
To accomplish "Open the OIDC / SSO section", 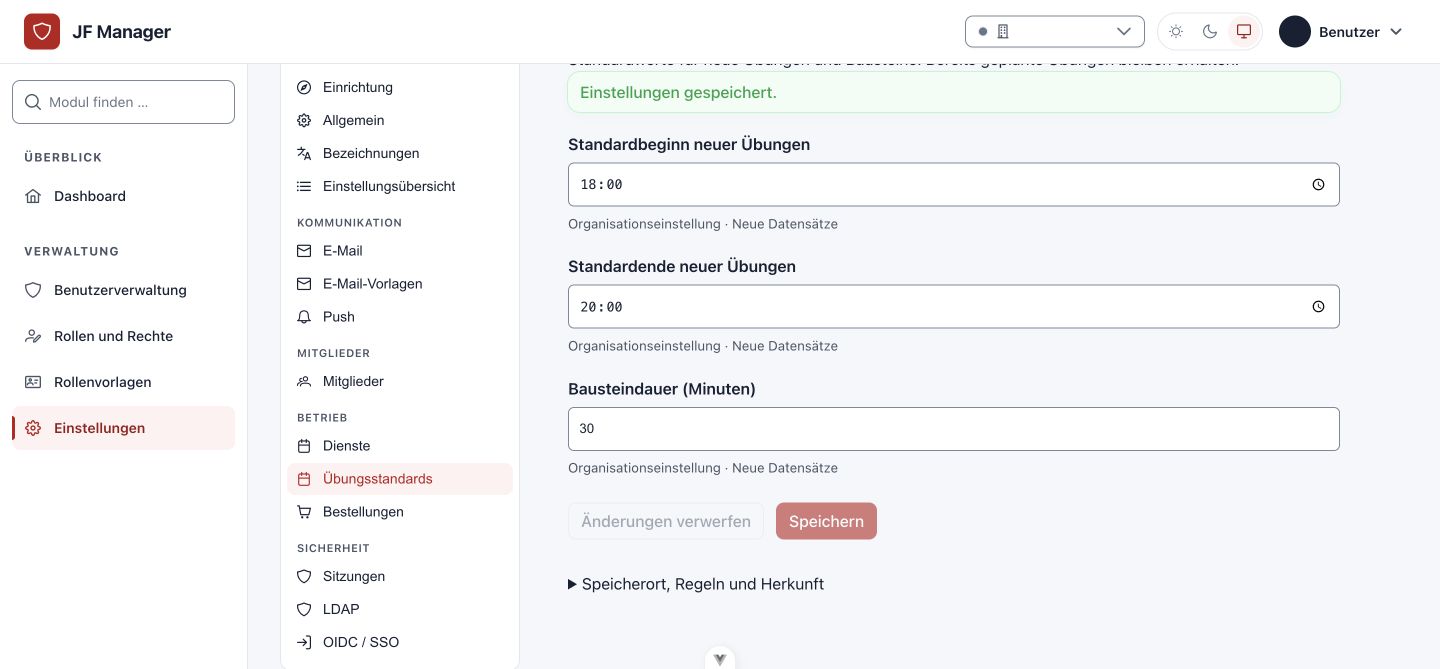I will [400, 642].
